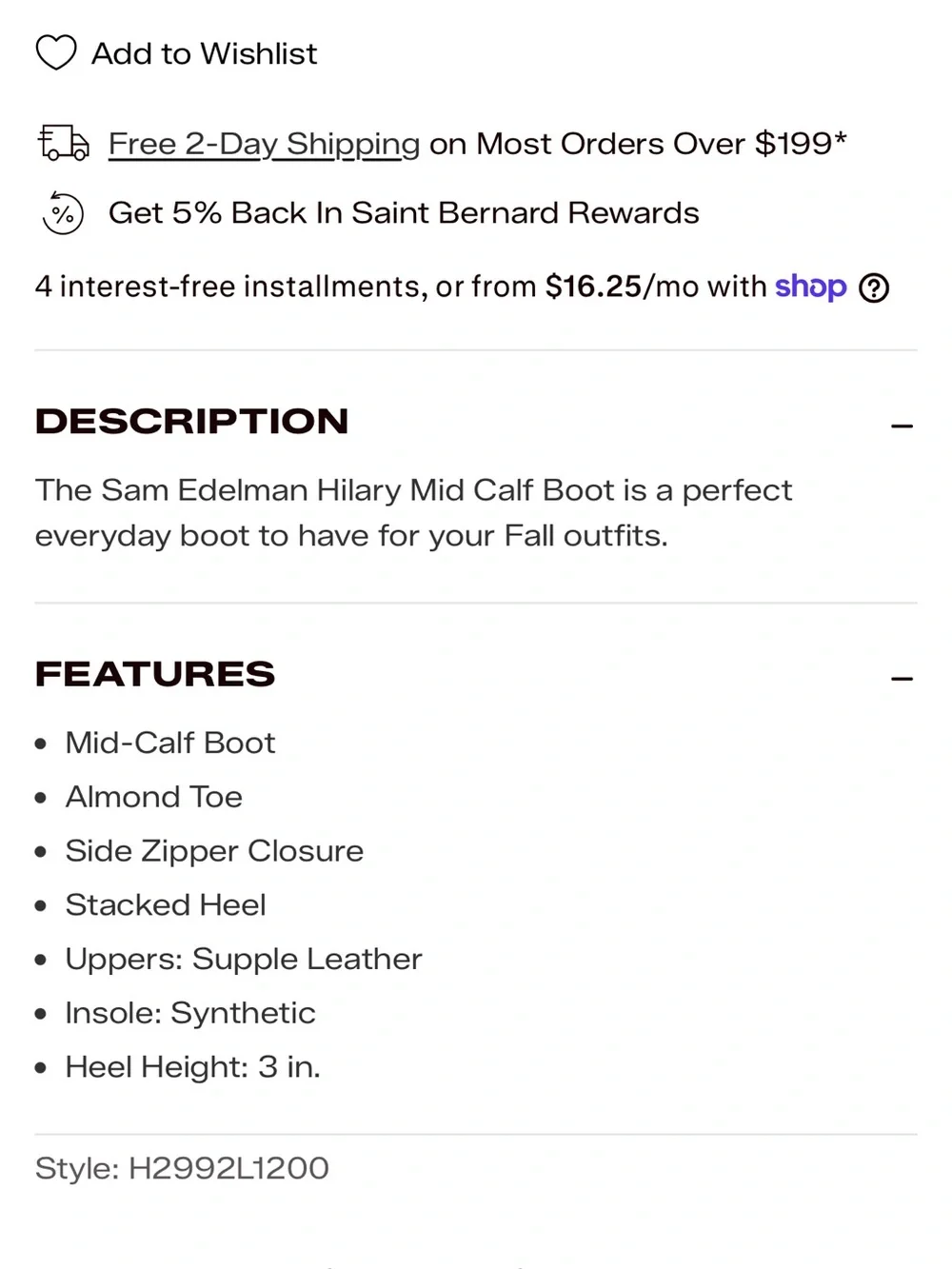Toggle the DESCRIPTION heading
Image resolution: width=952 pixels, height=1269 pixels.
(191, 421)
